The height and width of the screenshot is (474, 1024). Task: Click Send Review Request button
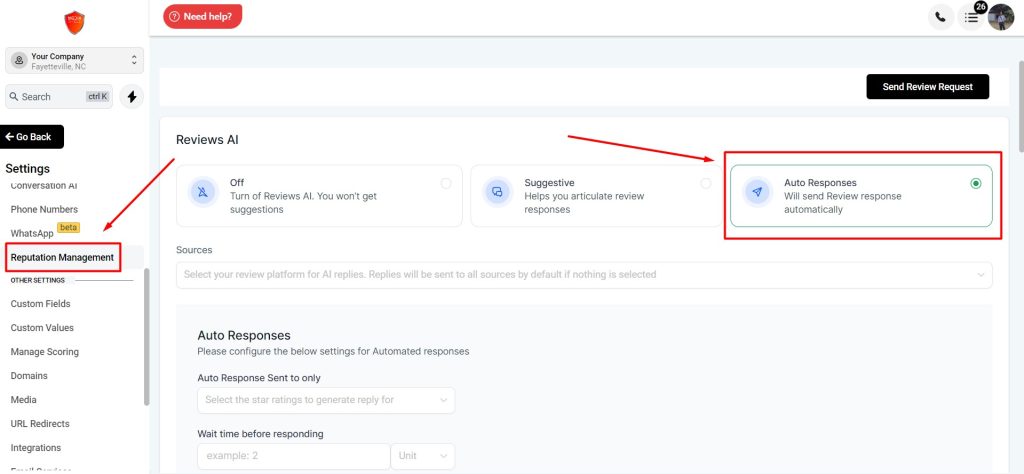[927, 87]
